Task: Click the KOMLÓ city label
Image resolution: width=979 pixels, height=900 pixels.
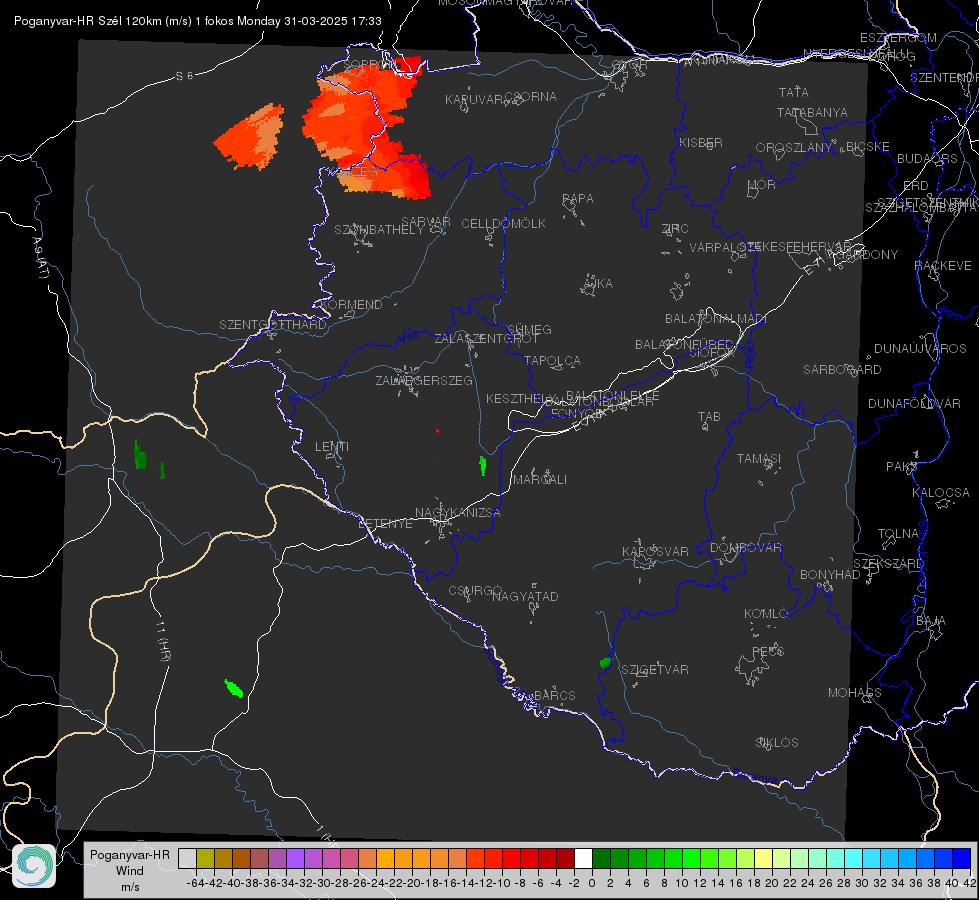Action: 766,614
